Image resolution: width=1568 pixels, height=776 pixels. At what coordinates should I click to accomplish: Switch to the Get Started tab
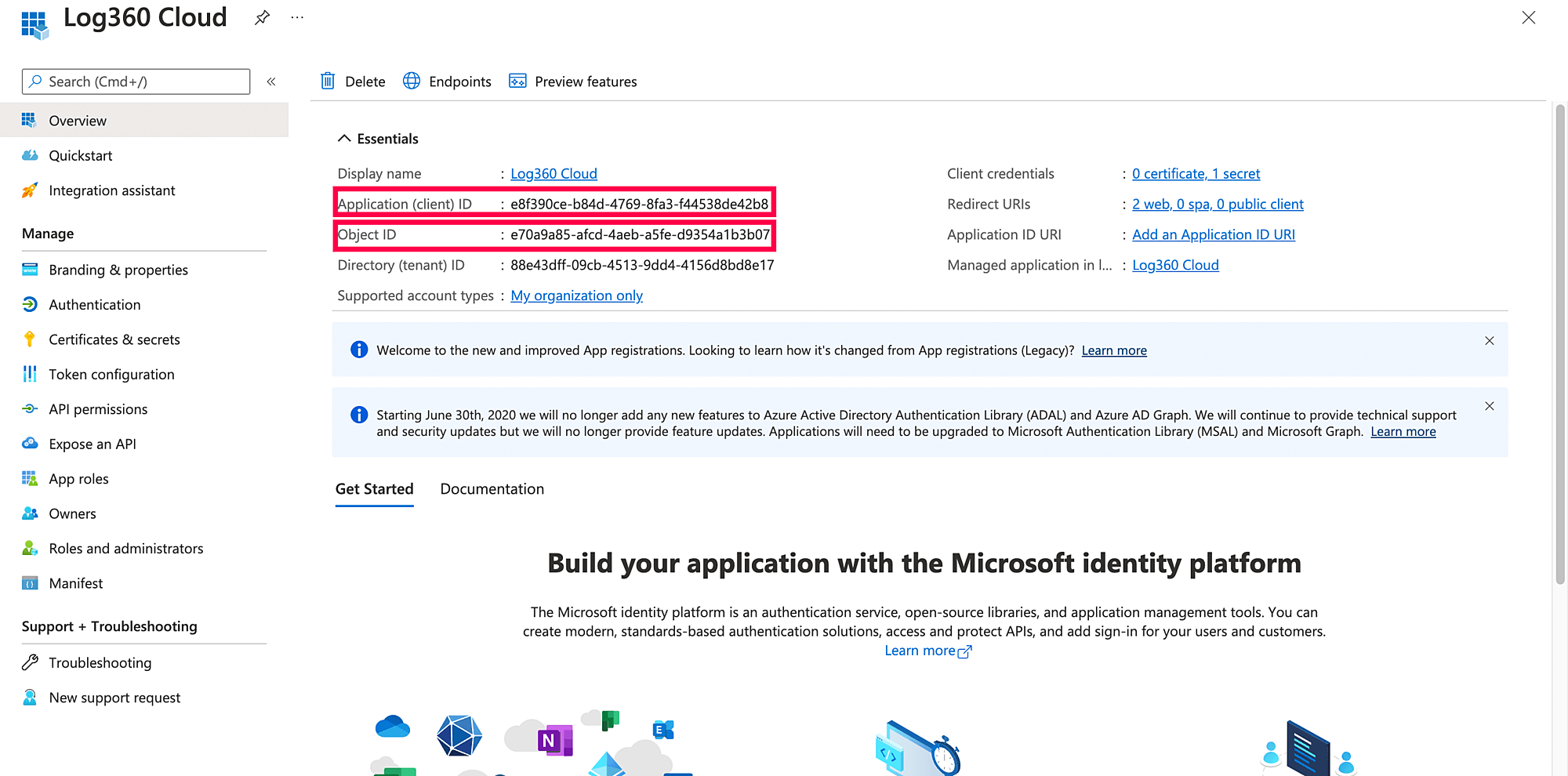(x=374, y=489)
